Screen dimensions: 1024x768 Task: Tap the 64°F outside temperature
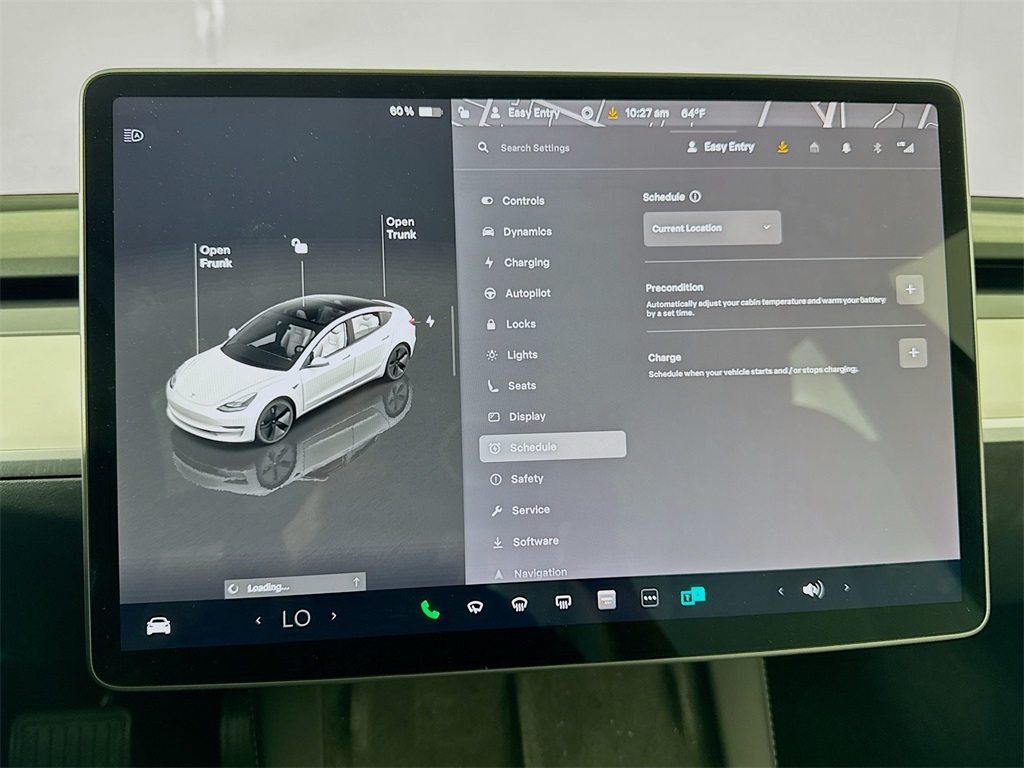[693, 113]
